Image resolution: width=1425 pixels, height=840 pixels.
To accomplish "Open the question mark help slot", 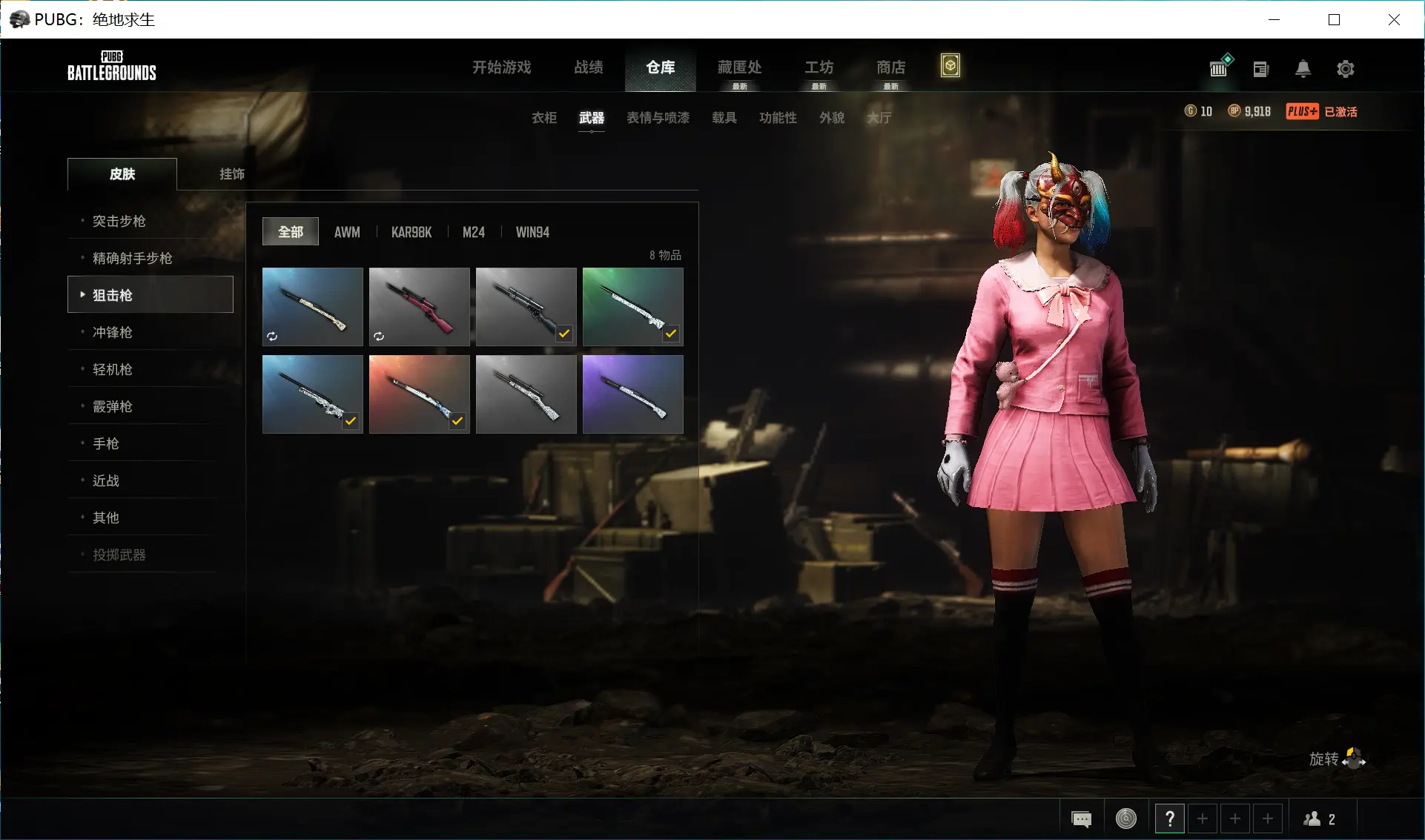I will coord(1169,818).
